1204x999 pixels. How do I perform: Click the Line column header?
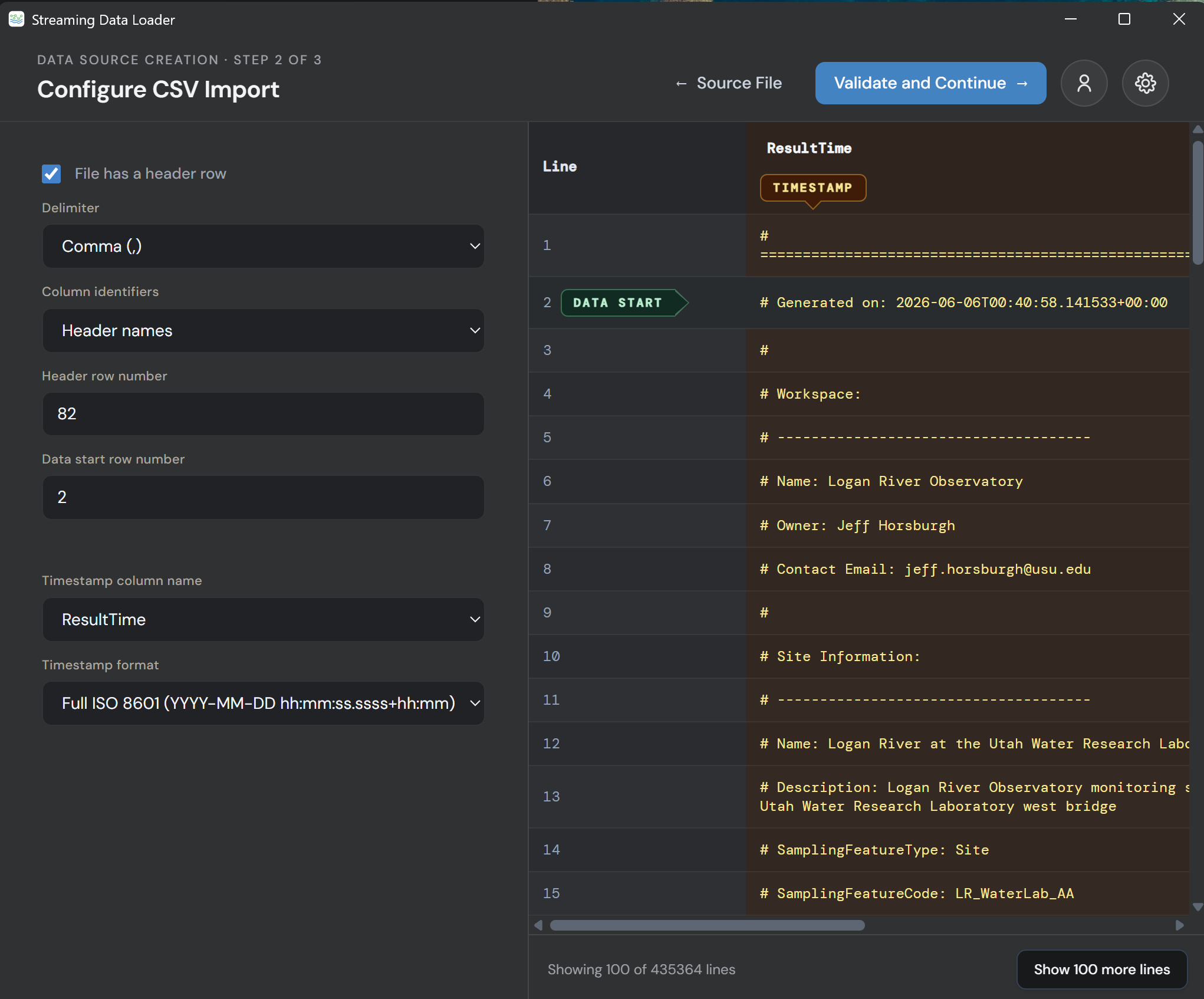pyautogui.click(x=560, y=167)
